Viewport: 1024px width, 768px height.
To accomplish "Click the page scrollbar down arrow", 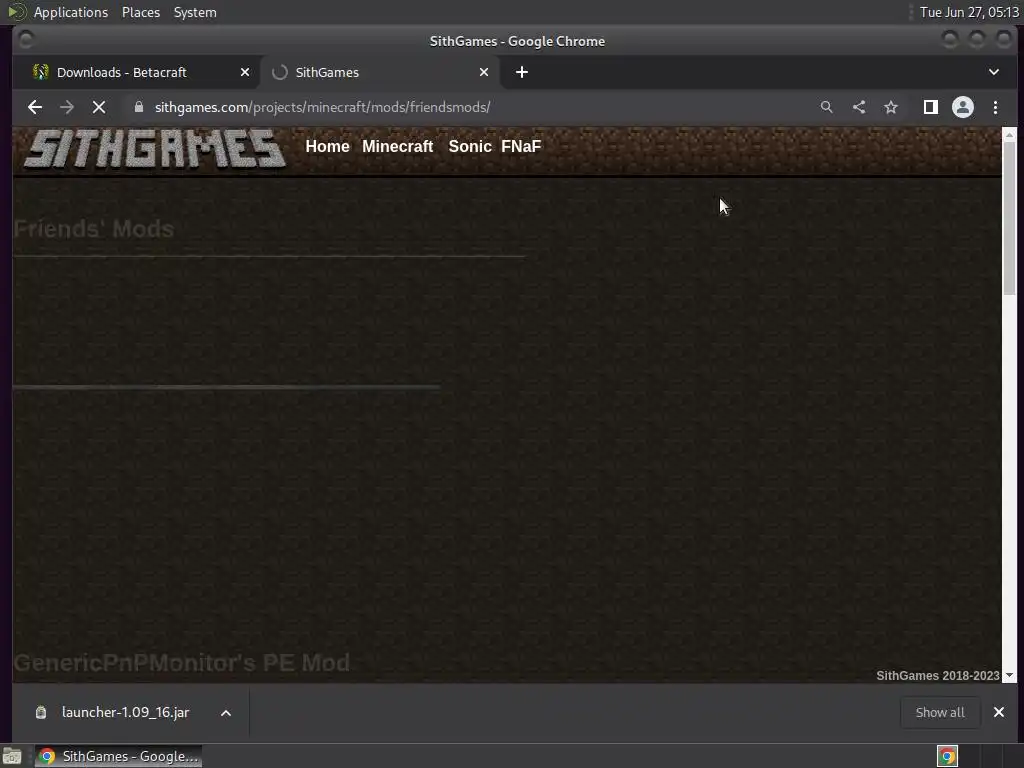I will [1009, 676].
